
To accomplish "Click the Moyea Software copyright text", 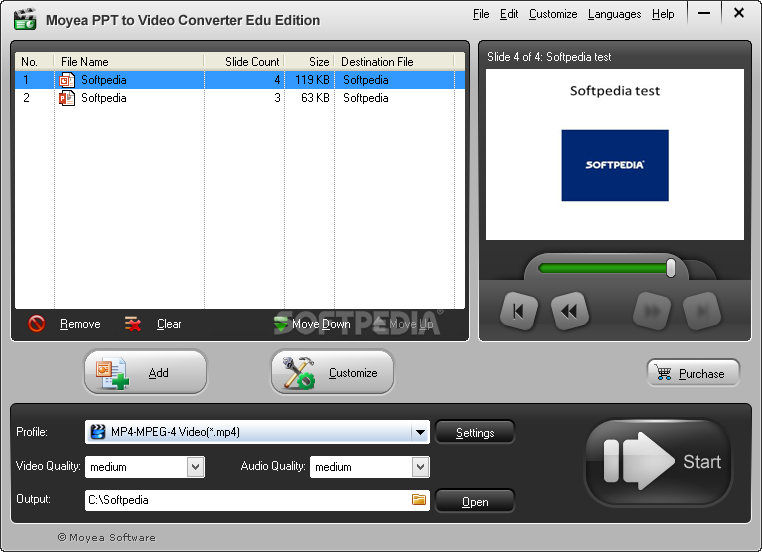I will [106, 537].
